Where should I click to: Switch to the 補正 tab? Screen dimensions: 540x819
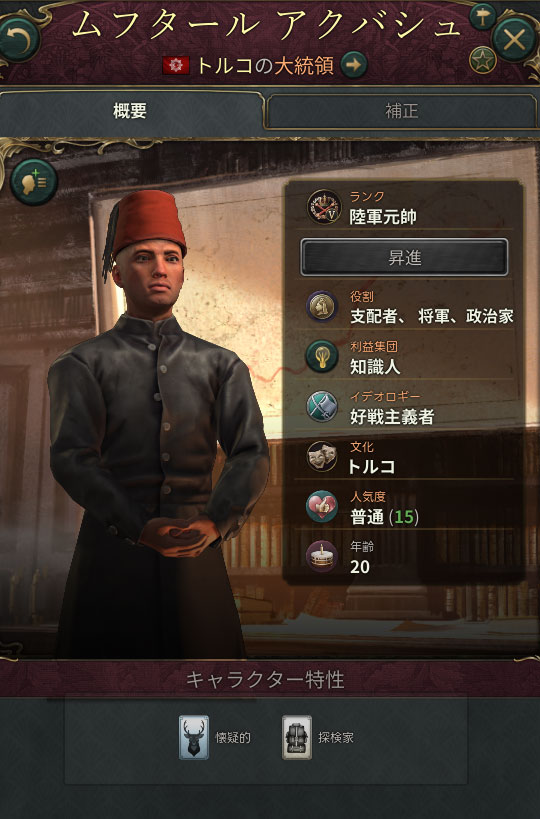[x=402, y=111]
